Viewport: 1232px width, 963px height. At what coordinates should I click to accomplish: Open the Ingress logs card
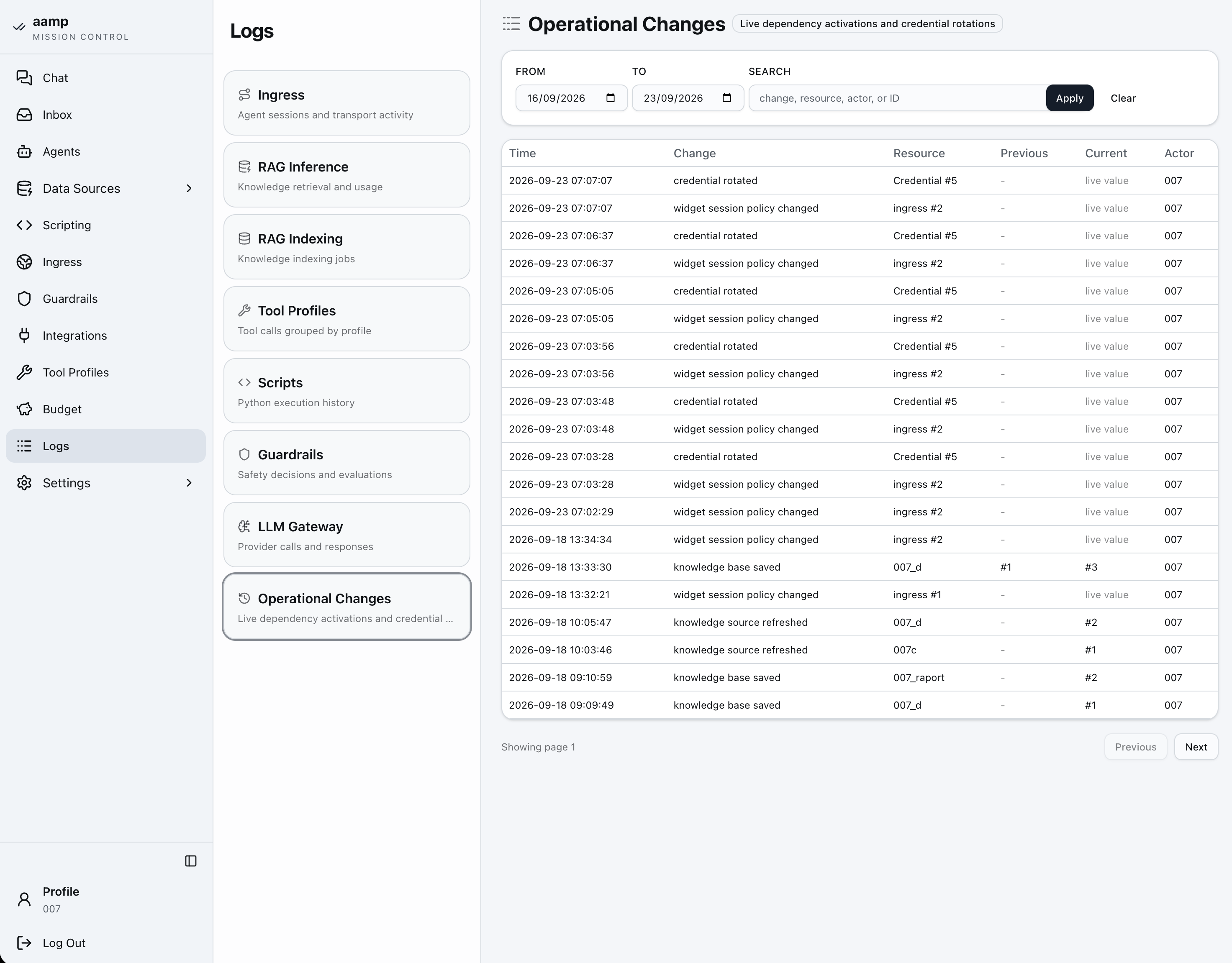347,102
